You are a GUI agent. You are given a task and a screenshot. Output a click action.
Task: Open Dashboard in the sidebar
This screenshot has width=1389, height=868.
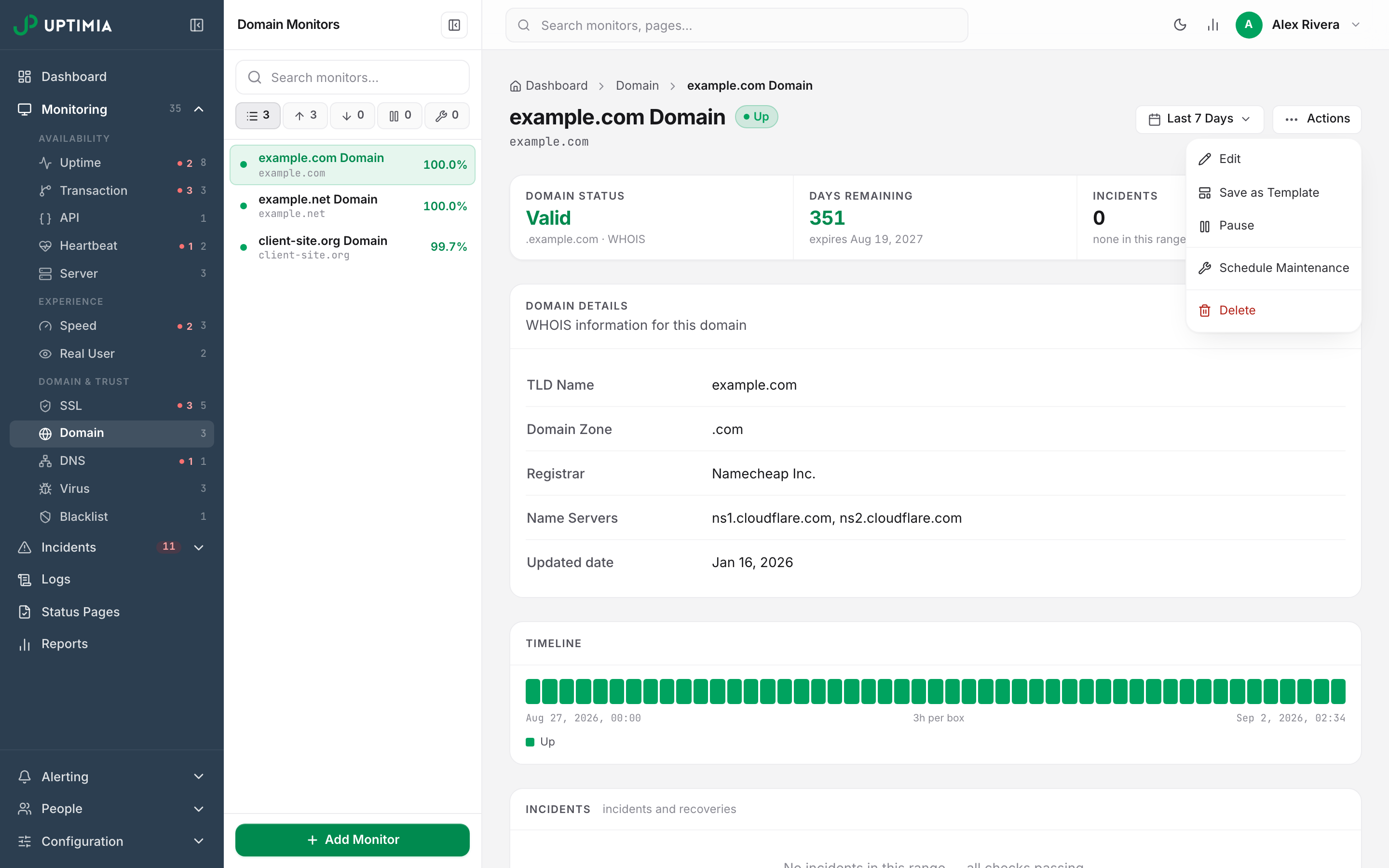[112, 76]
